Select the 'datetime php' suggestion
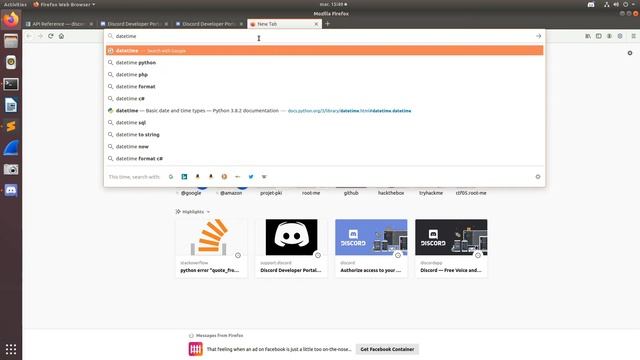This screenshot has height=360, width=640. (324, 75)
